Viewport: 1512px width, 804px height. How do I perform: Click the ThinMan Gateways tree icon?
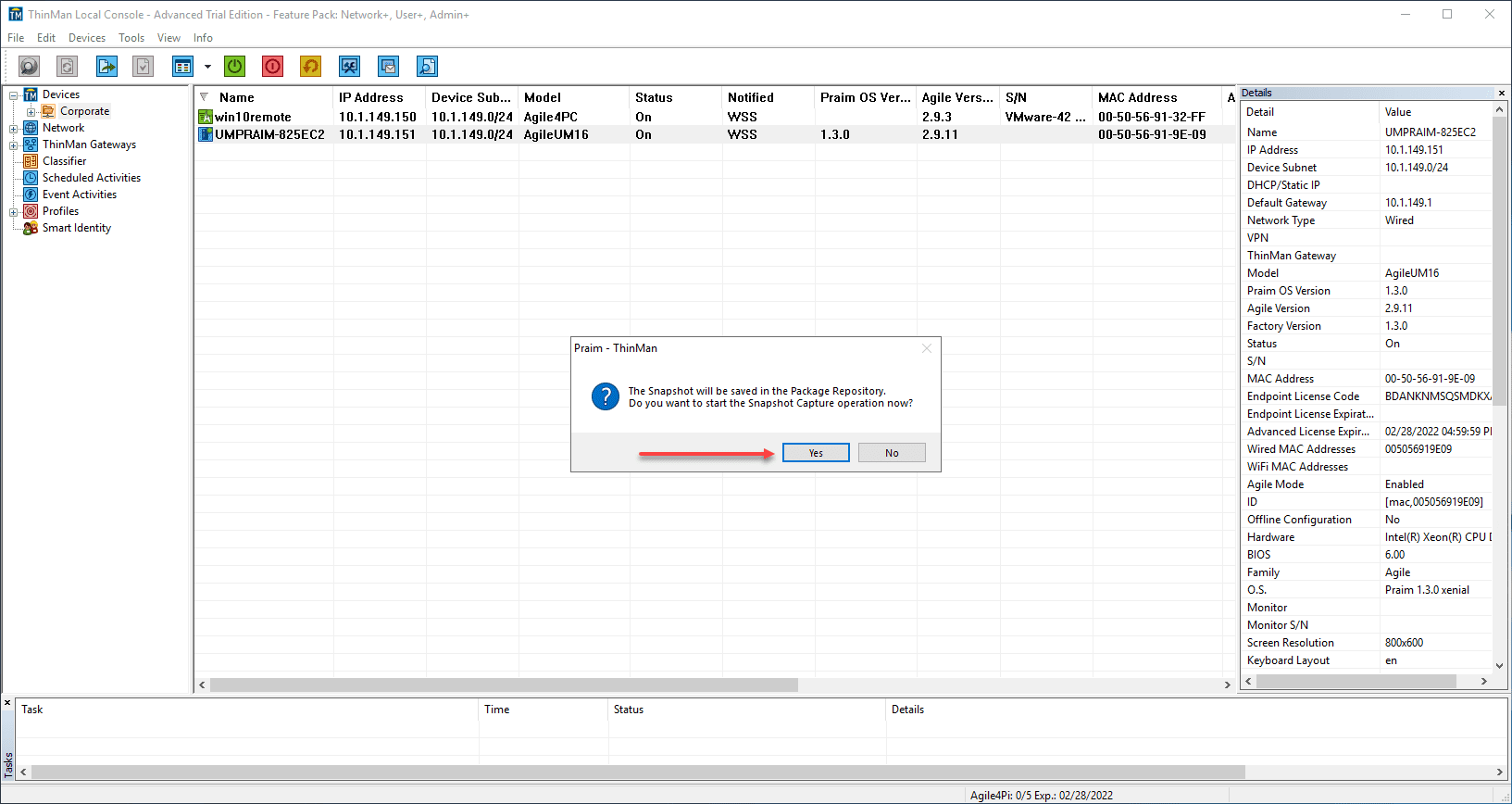[31, 144]
